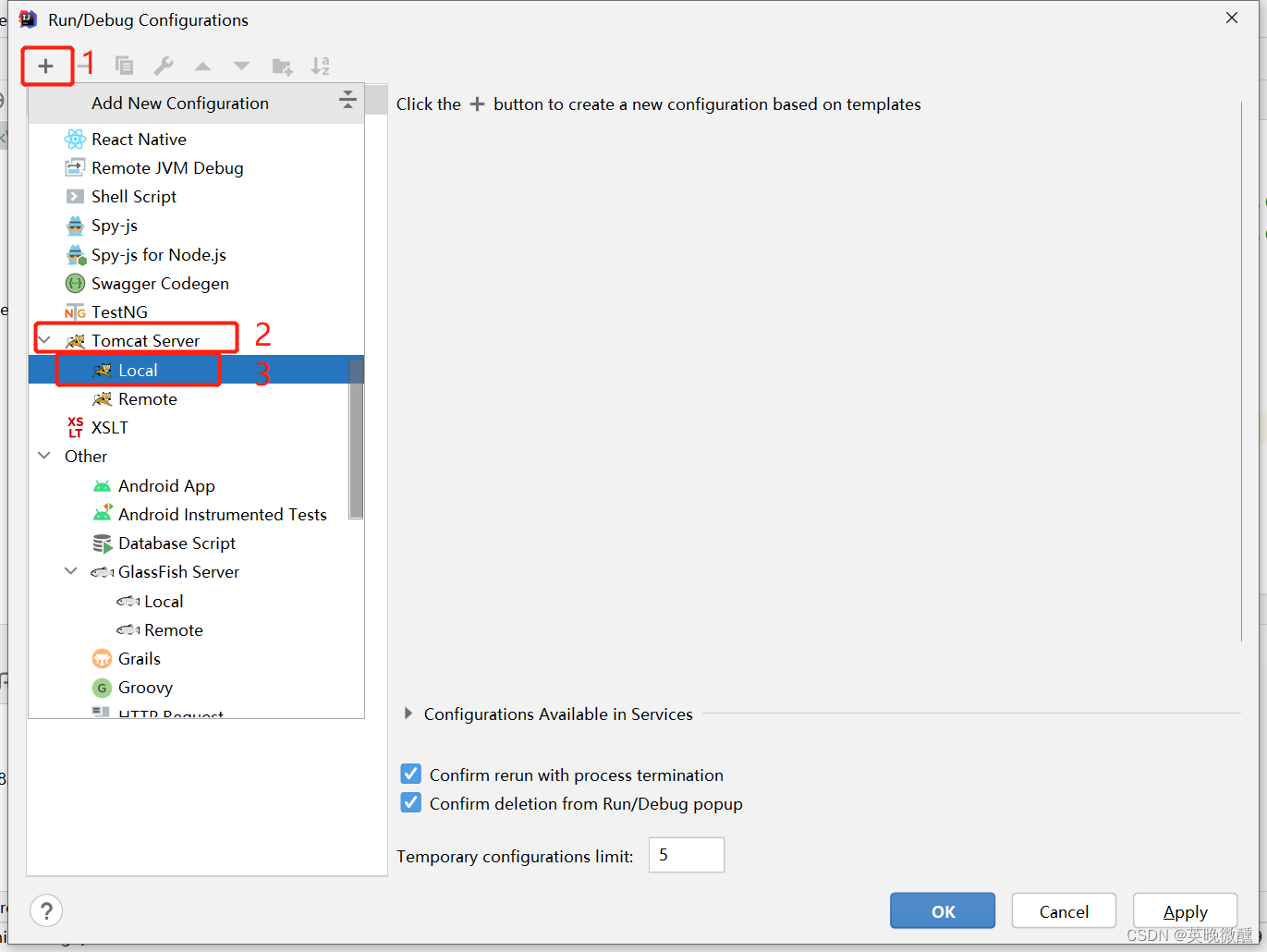Viewport: 1267px width, 952px height.
Task: Click the 'Remote JVM Debug' label
Action: pyautogui.click(x=167, y=168)
